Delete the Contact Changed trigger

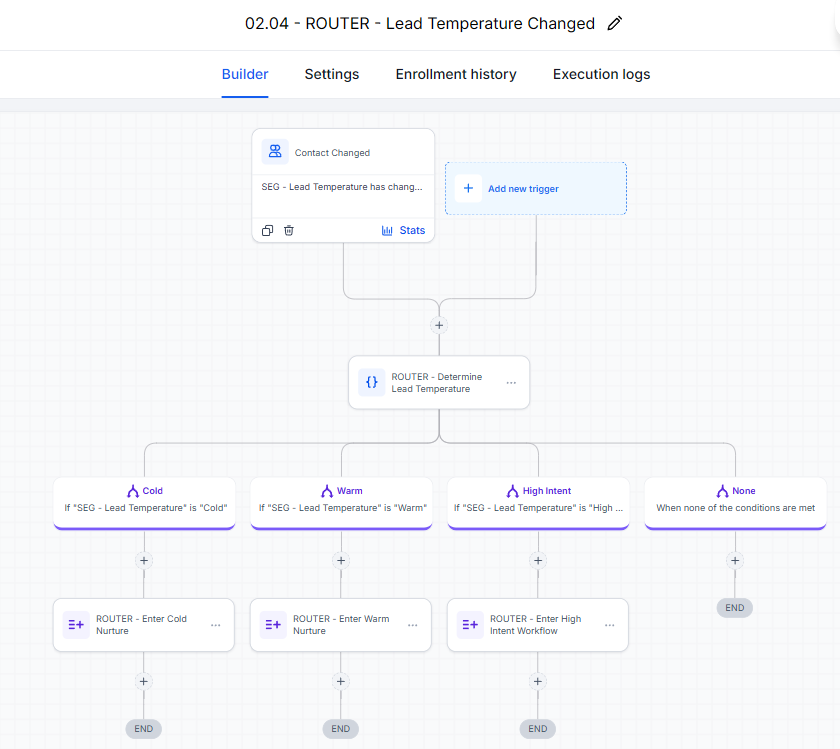(x=289, y=230)
